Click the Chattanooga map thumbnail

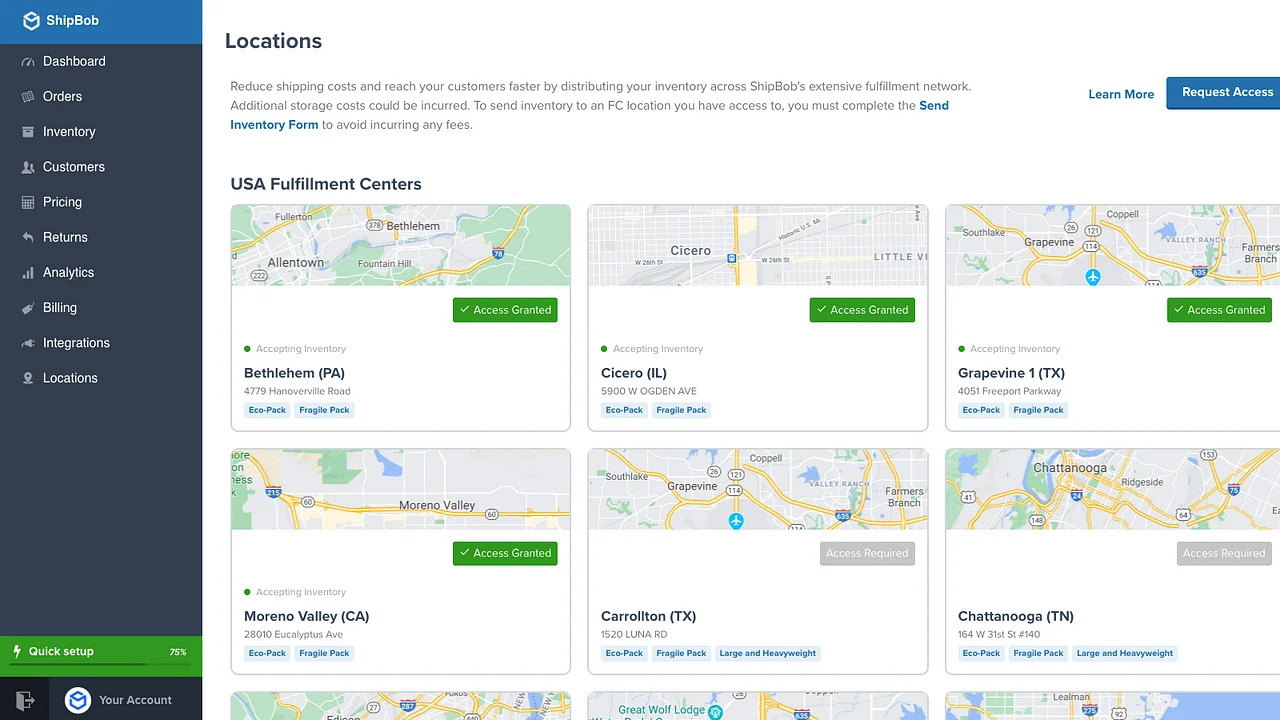[x=1112, y=489]
